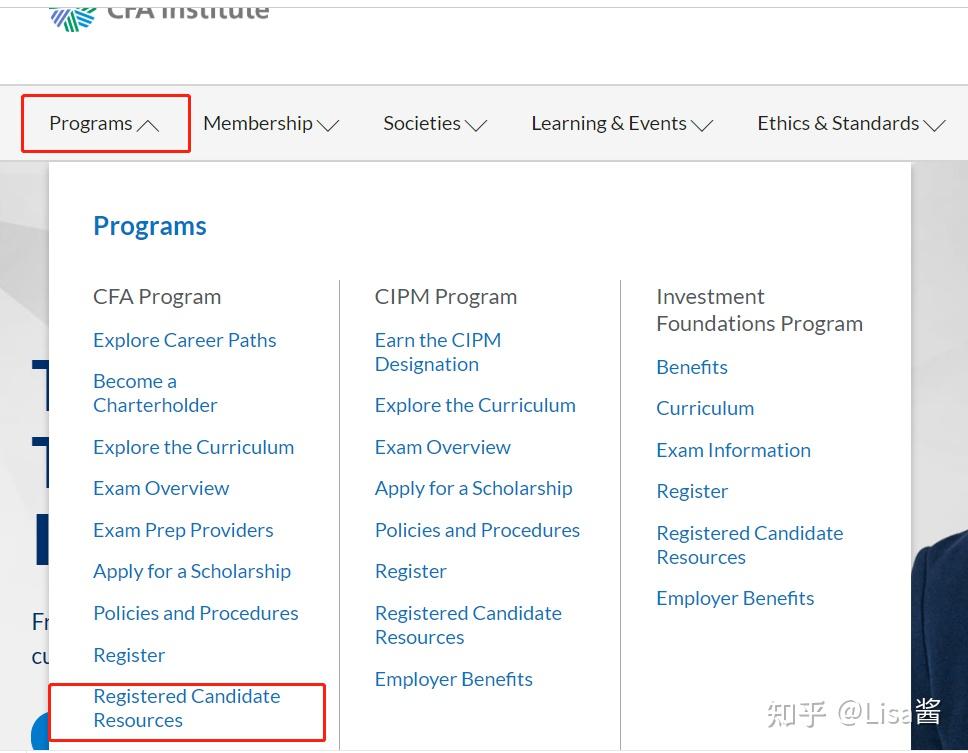Click Register under CFA Program
This screenshot has width=968, height=753.
129,655
